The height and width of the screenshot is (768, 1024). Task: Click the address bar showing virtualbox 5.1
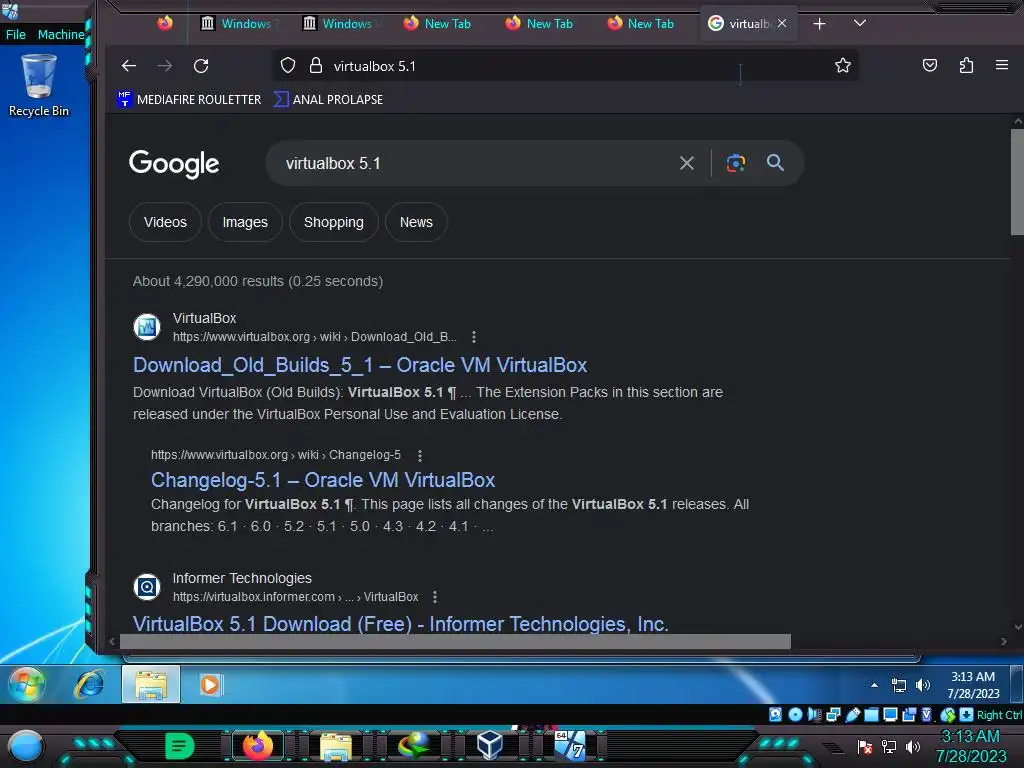coord(565,66)
